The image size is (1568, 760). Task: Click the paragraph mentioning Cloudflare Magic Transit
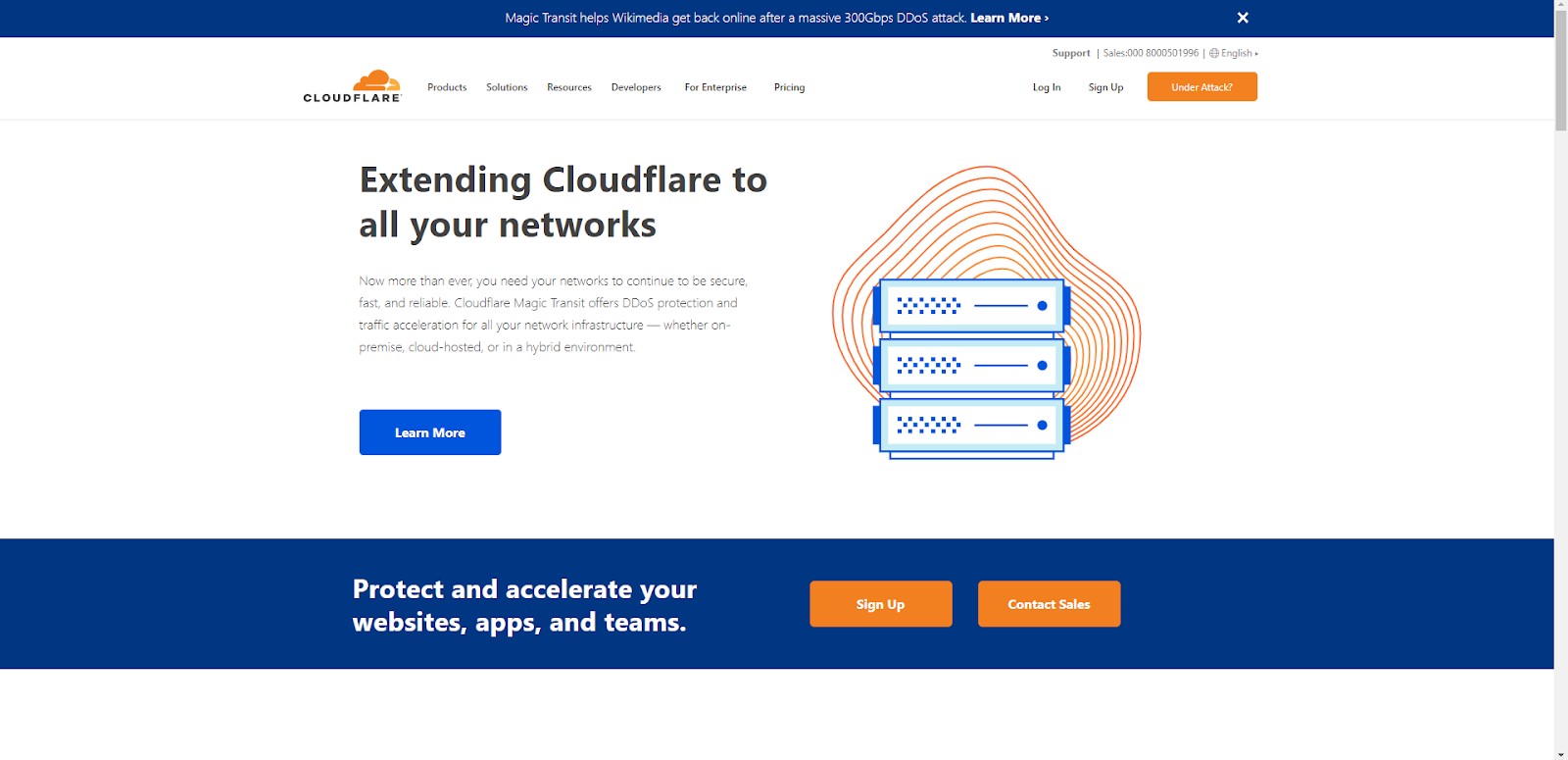[x=554, y=314]
